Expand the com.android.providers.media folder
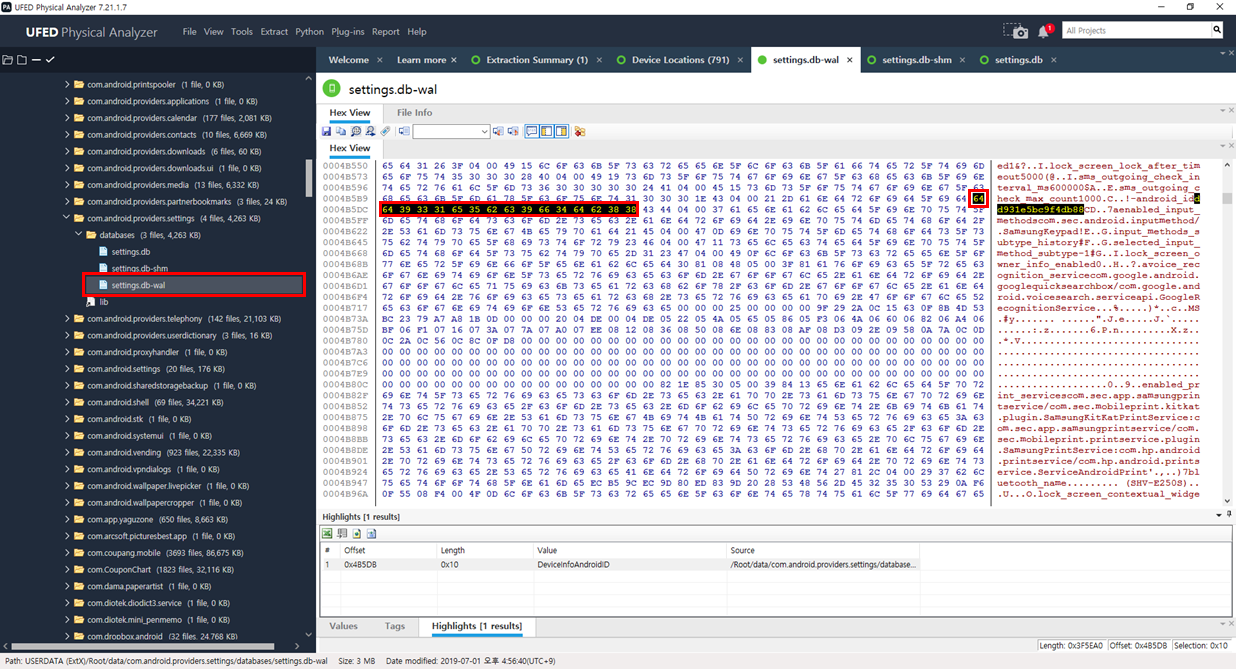Screen dimensions: 1236x669 click(67, 185)
